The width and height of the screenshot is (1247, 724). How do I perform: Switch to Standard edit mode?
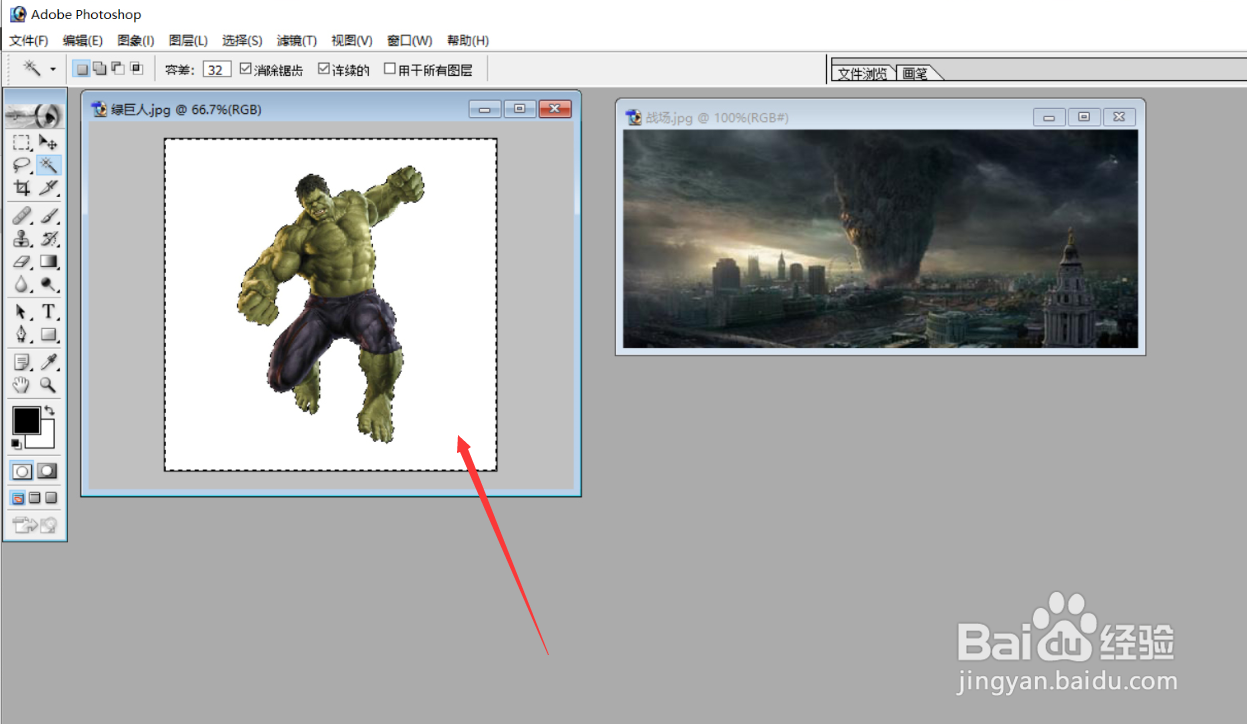click(22, 470)
